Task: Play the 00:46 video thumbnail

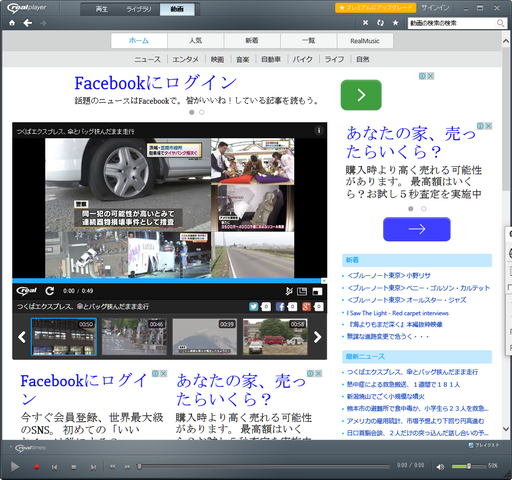Action: point(134,337)
